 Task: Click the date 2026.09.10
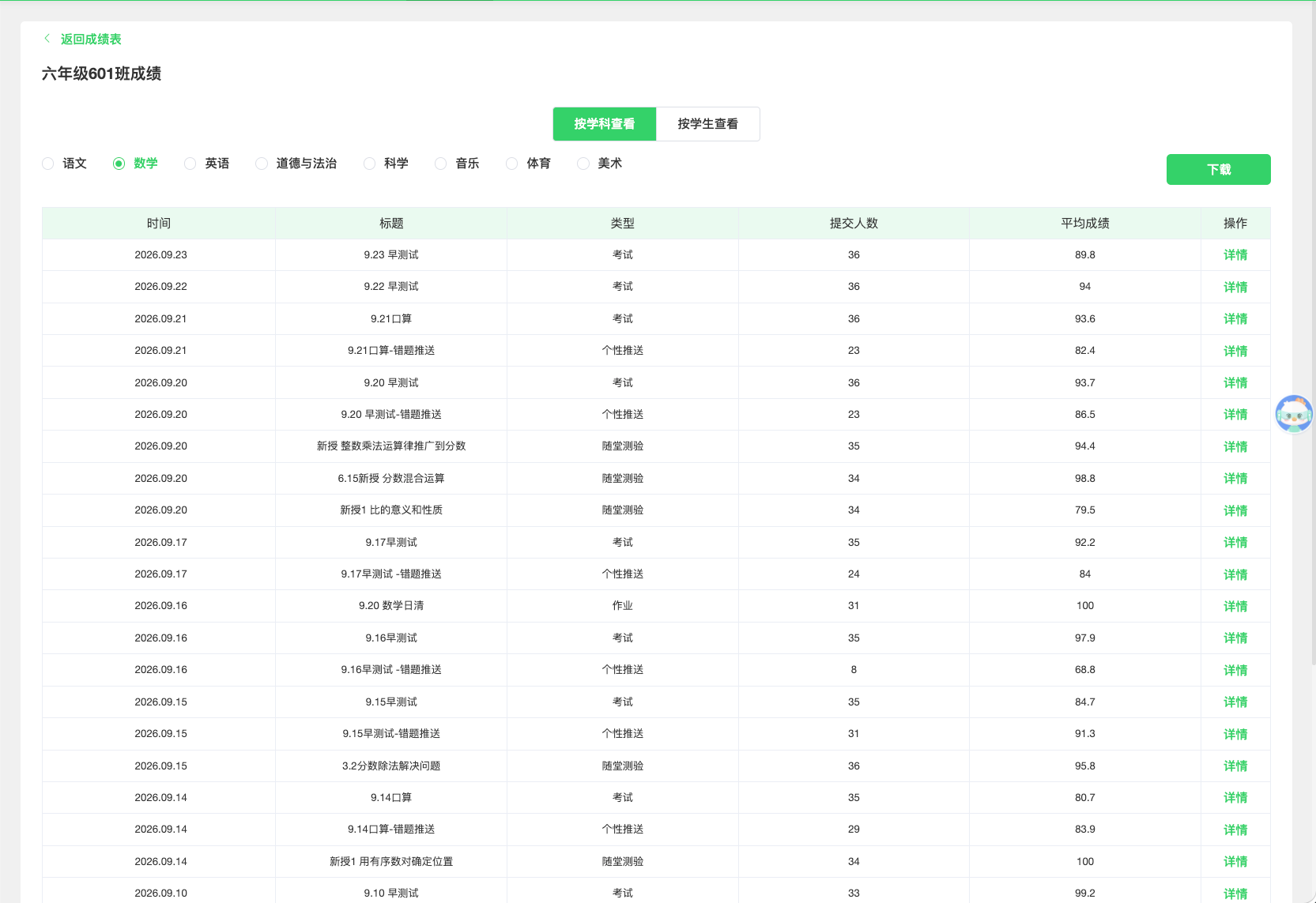161,893
